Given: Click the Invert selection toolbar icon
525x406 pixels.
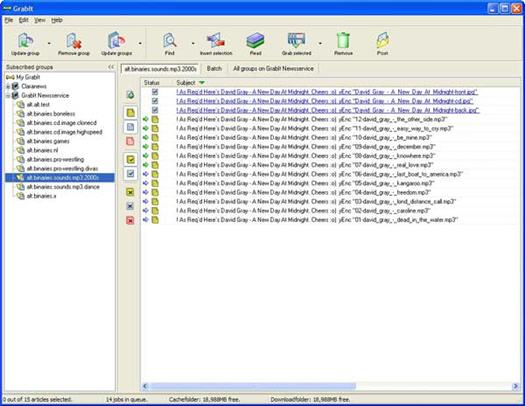Looking at the screenshot, I should (x=216, y=41).
